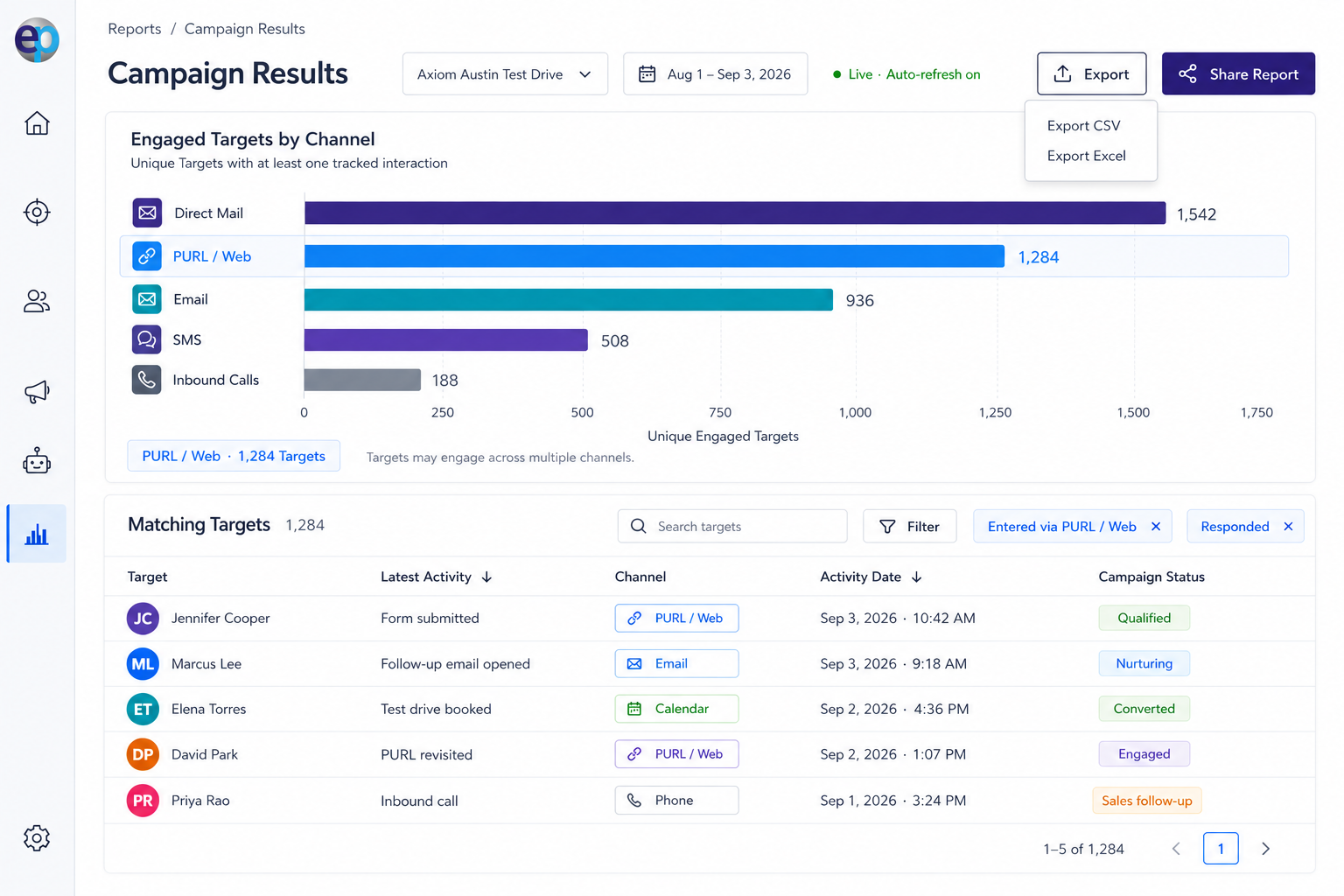Viewport: 1344px width, 896px height.
Task: Click Priya Rao's Sales follow-up badge
Action: point(1146,801)
